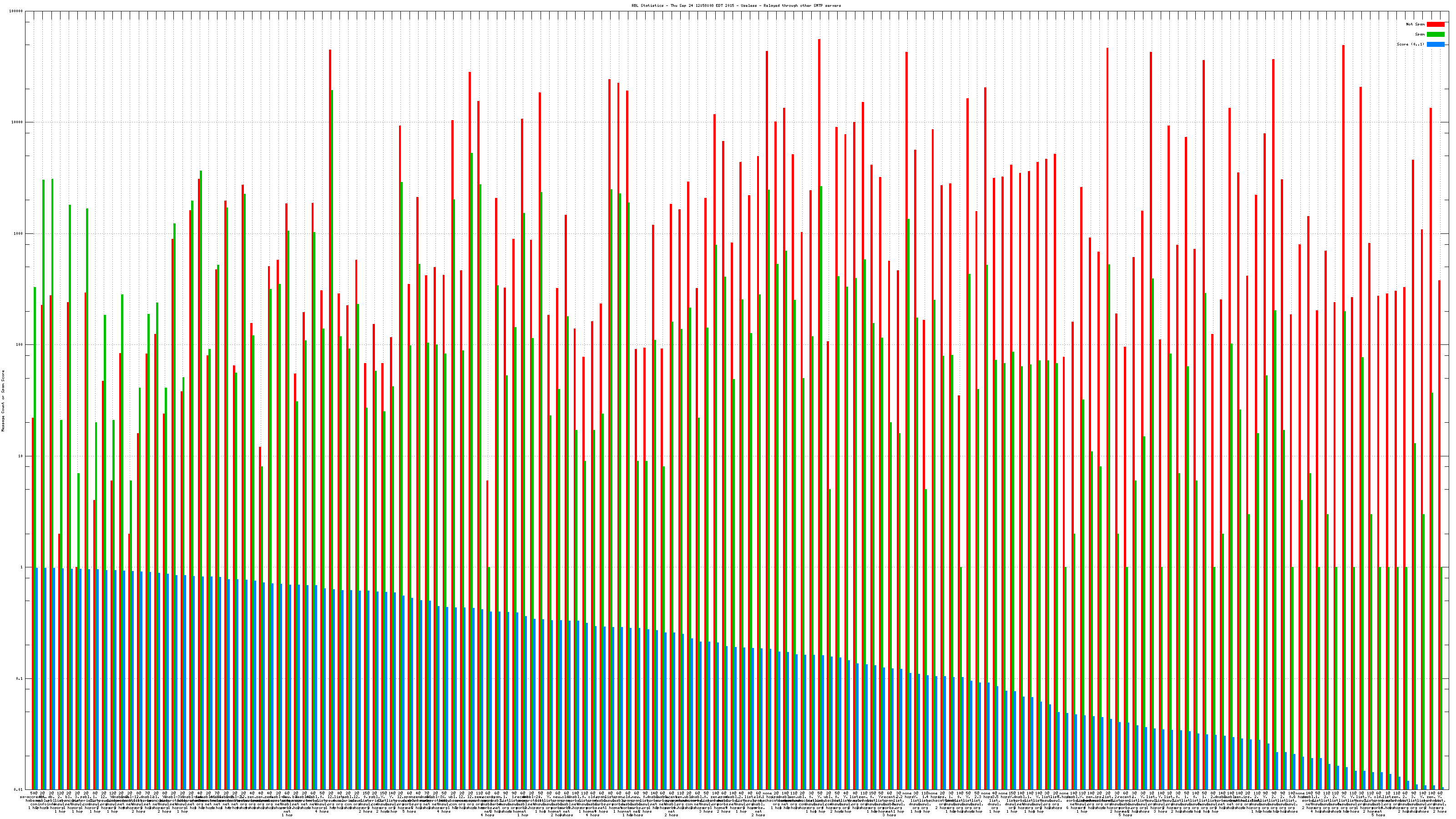
Task: Click the vertical Message Count axis label
Action: click(x=3, y=401)
